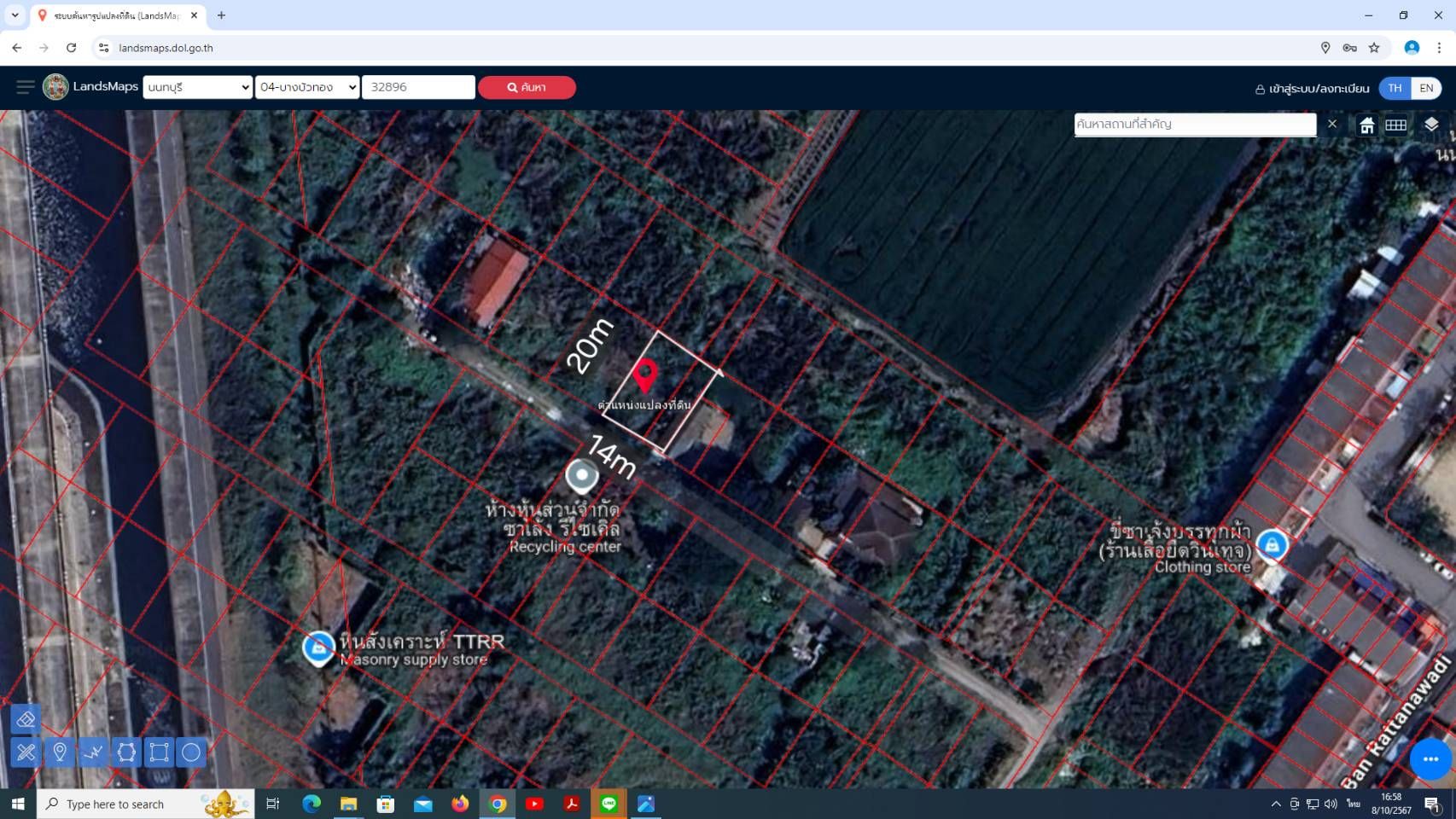
Task: Open the notification center icon
Action: coord(1432,804)
